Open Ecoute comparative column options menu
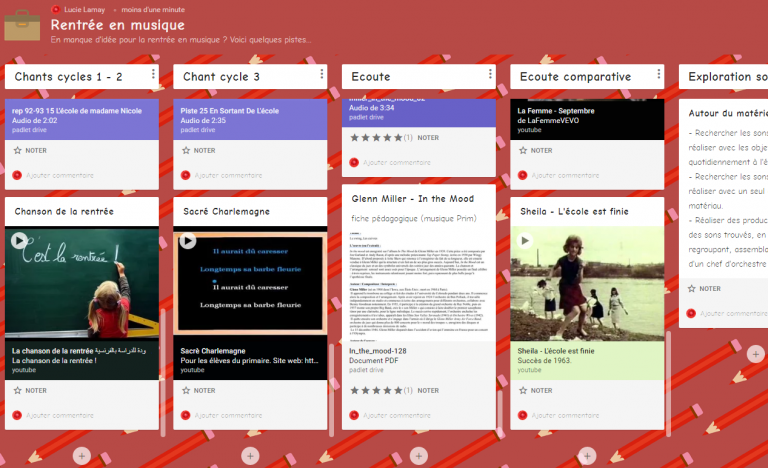Image resolution: width=768 pixels, height=468 pixels. click(x=658, y=75)
